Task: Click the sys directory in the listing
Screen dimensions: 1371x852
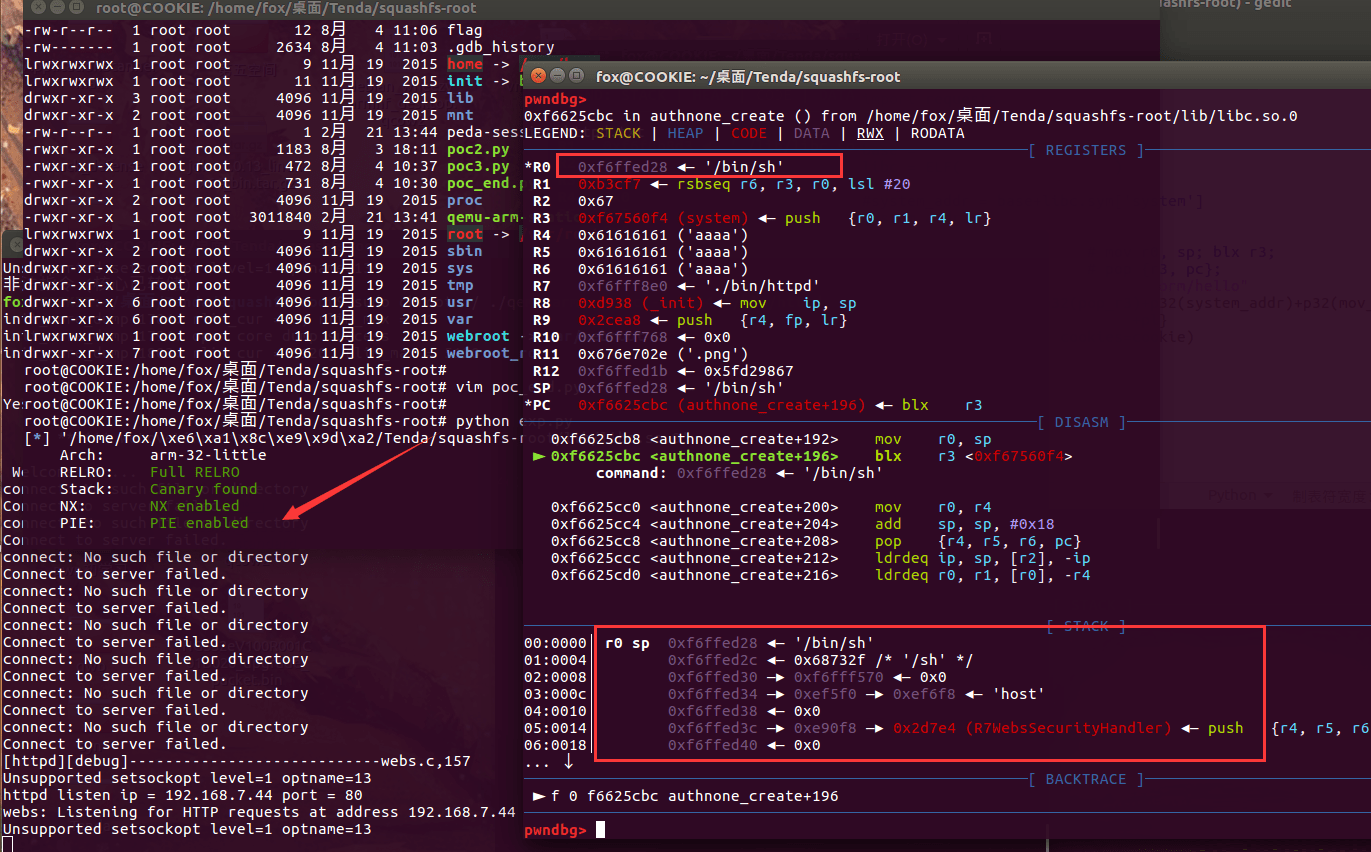Action: [x=460, y=269]
